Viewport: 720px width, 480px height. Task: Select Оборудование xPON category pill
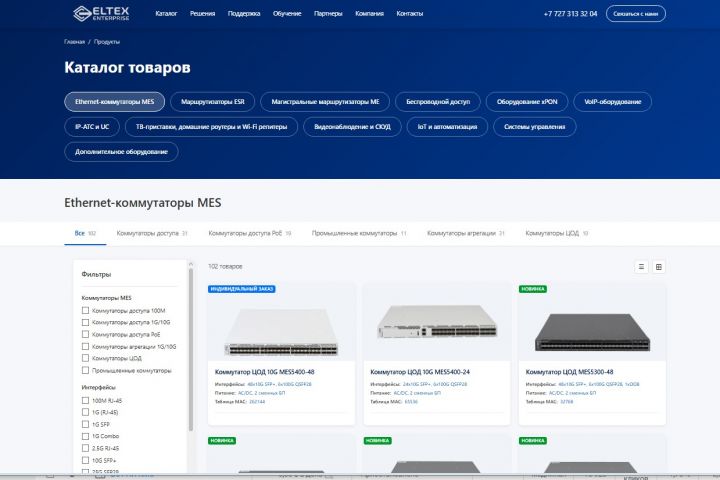click(x=527, y=102)
